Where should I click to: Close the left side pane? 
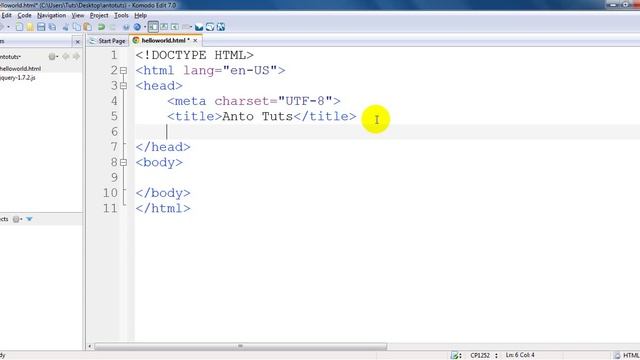pyautogui.click(x=78, y=42)
